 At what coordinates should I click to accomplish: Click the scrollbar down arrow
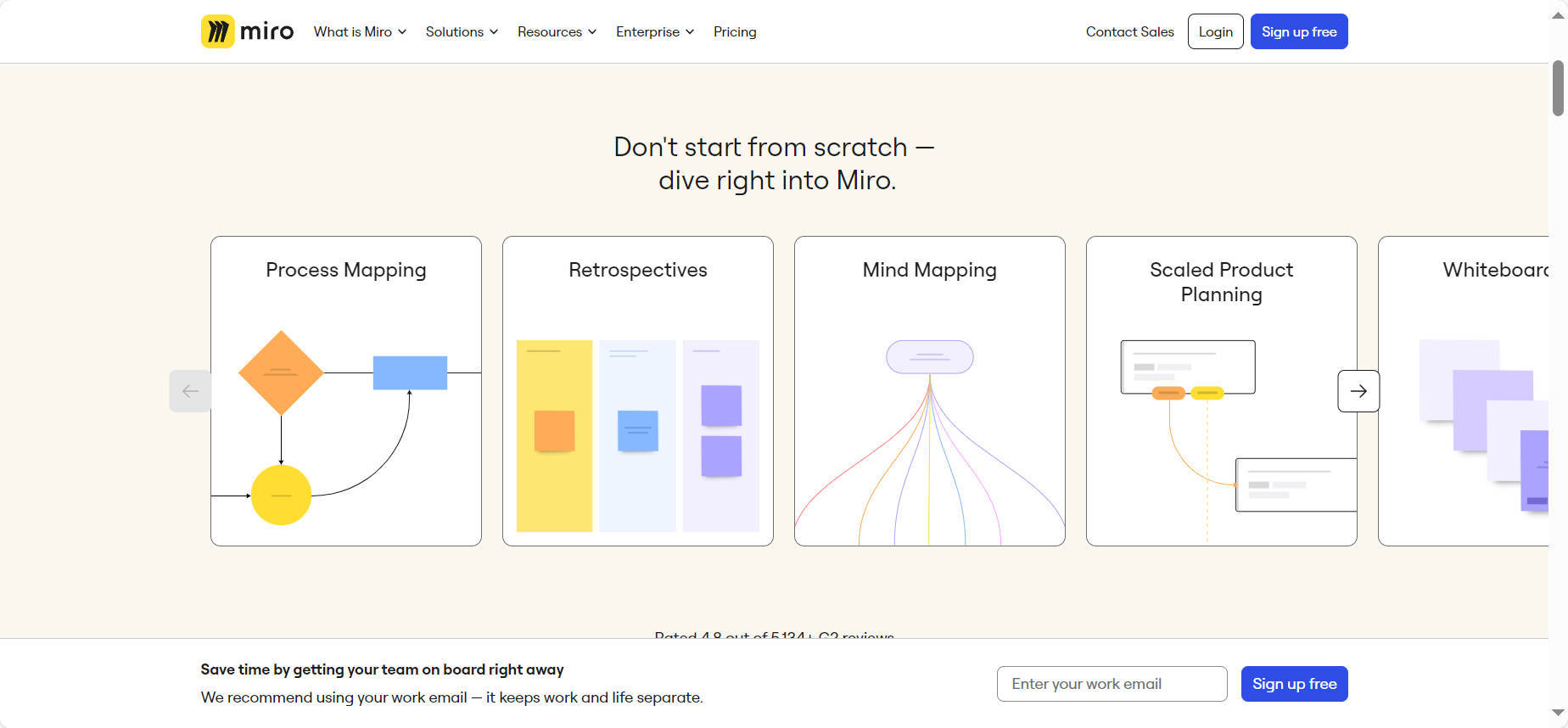[1558, 714]
